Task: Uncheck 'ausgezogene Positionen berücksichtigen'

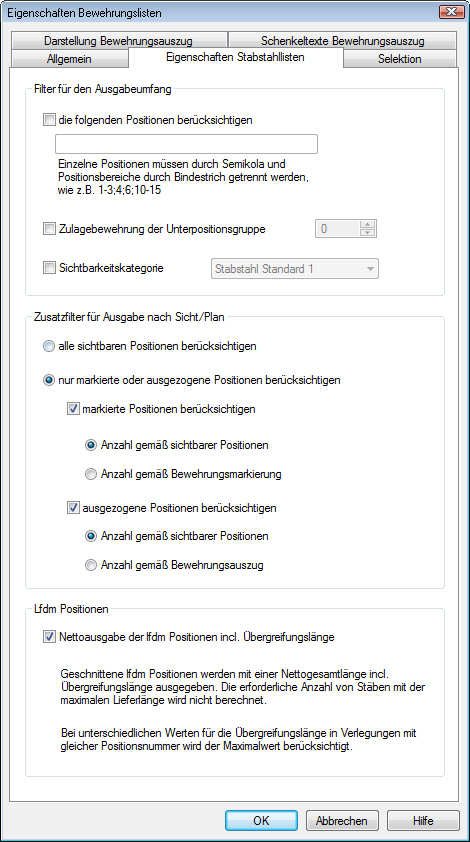Action: coord(73,507)
